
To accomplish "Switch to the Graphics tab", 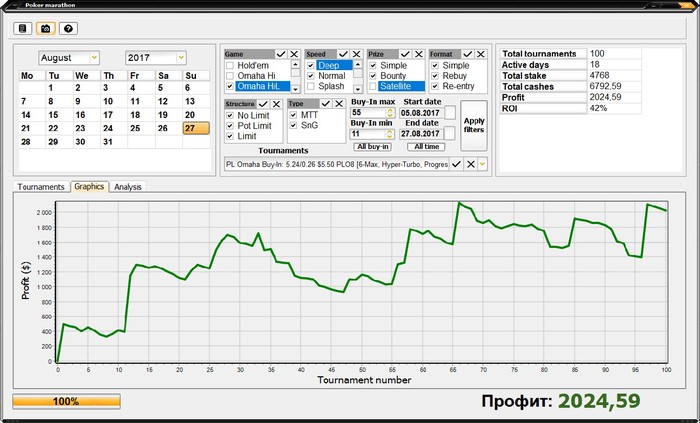I will [89, 187].
